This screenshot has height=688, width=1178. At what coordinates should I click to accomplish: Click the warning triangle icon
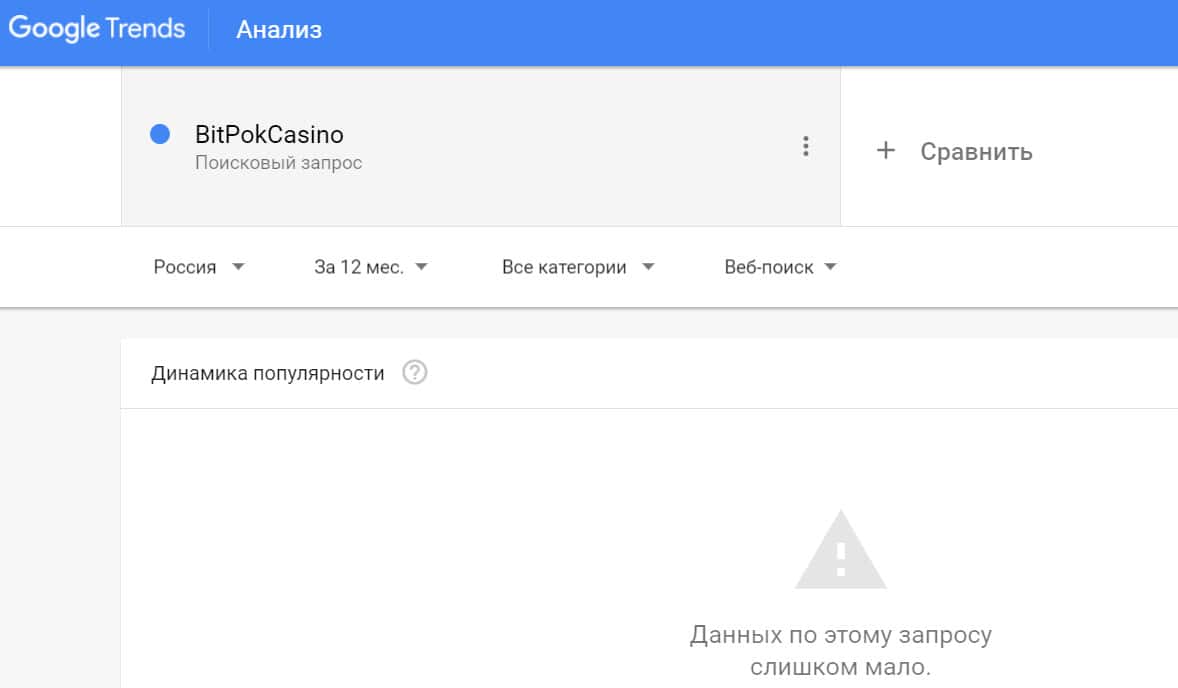(x=840, y=551)
